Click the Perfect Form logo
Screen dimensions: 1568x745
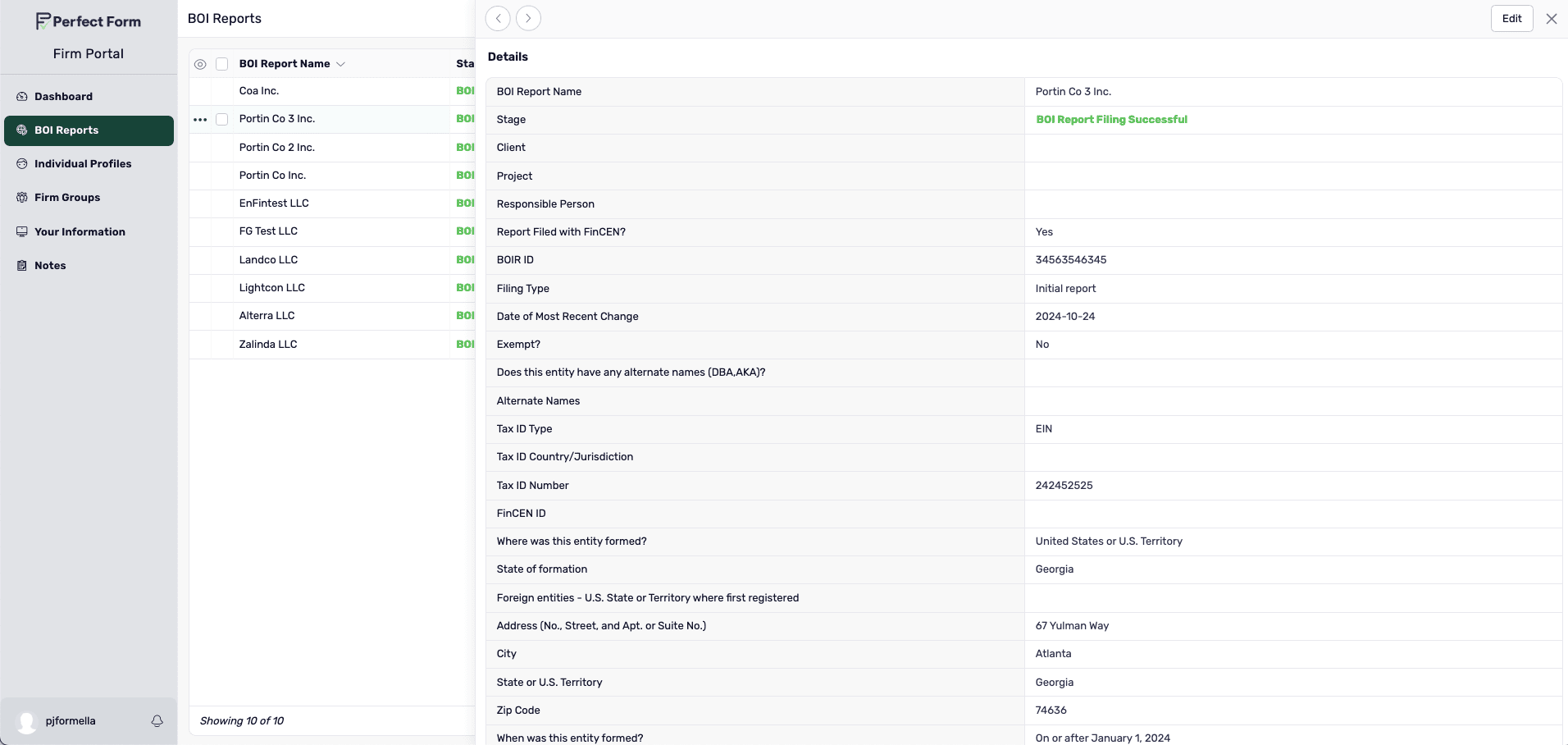89,21
